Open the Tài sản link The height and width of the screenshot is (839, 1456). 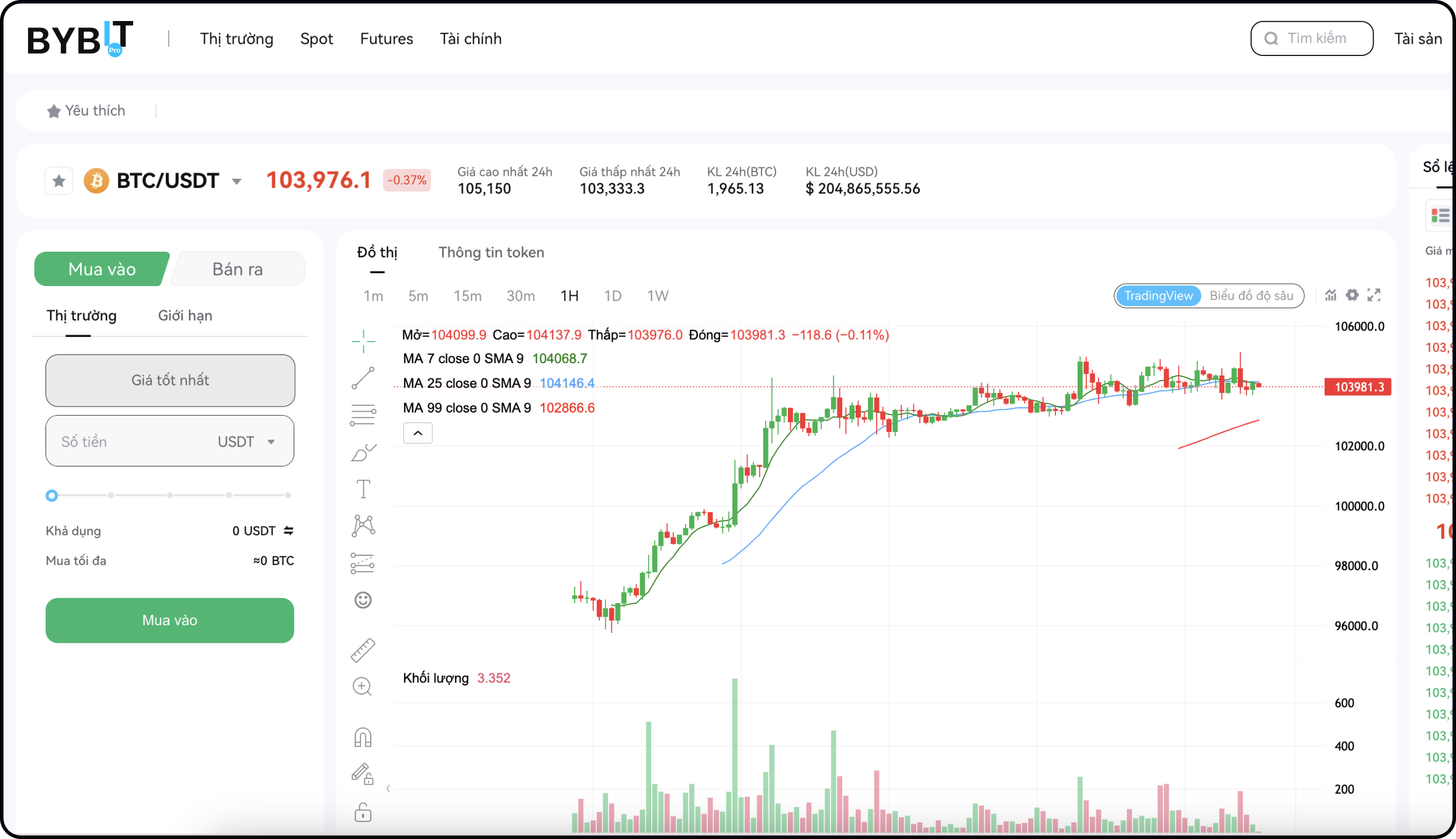coord(1418,39)
